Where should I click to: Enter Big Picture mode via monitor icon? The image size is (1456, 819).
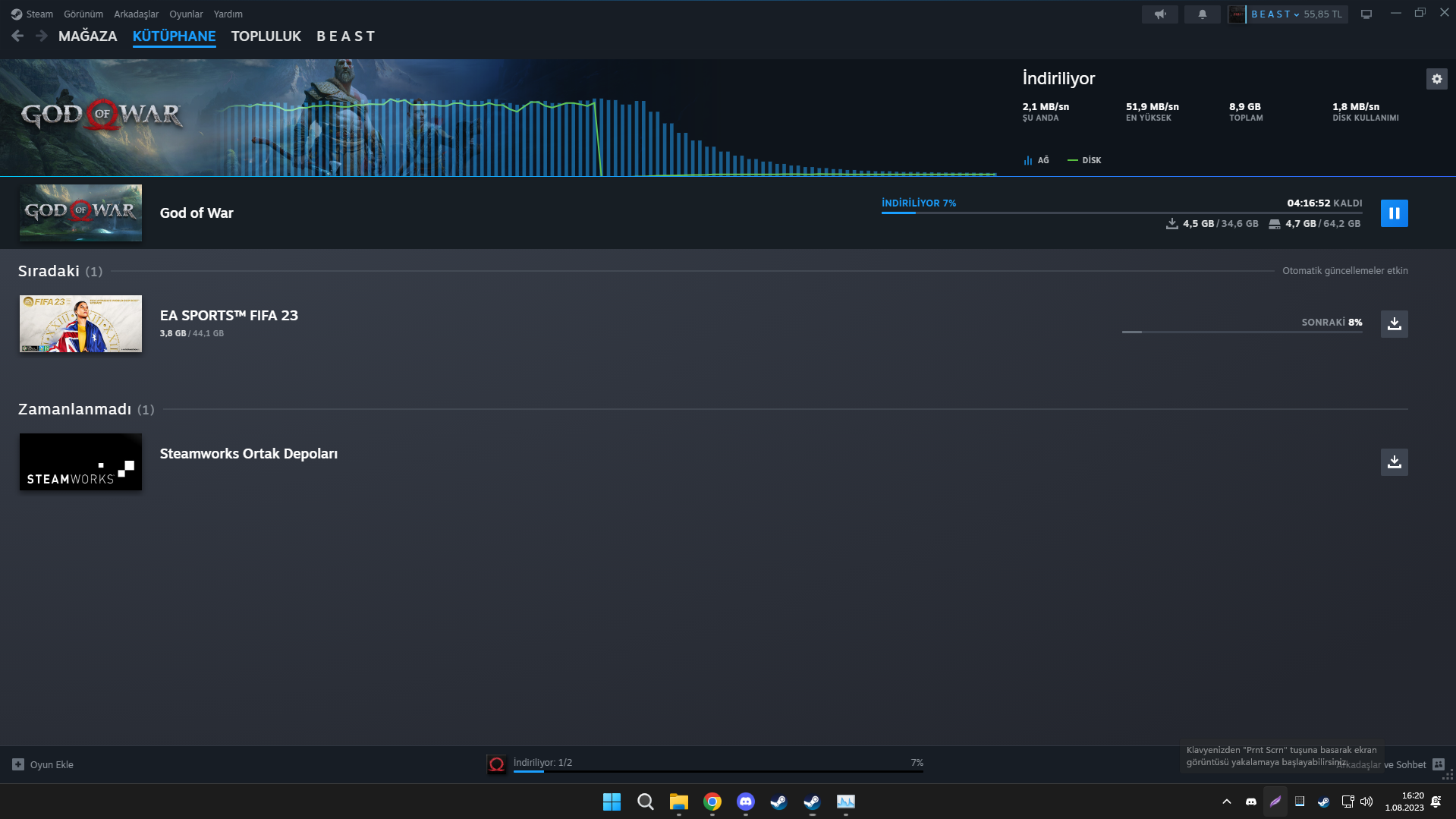coord(1366,14)
